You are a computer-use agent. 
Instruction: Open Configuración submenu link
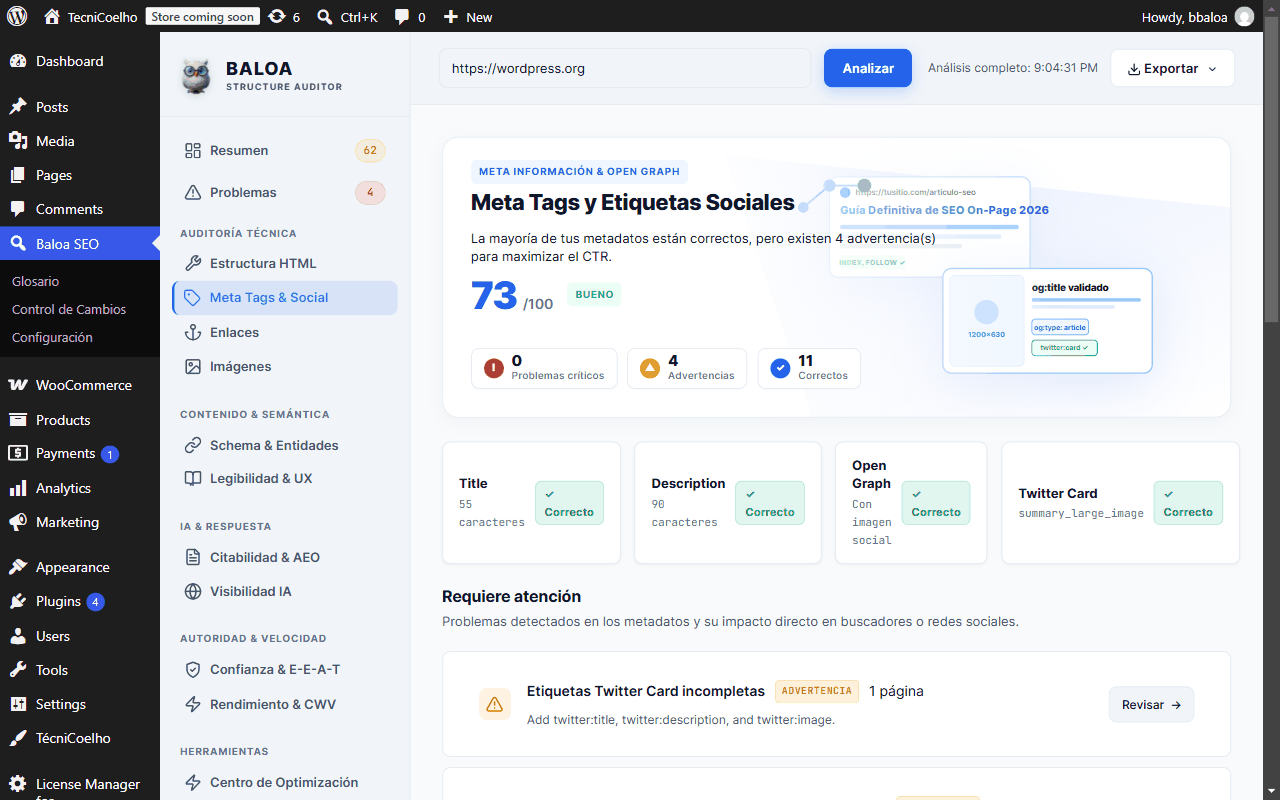tap(52, 337)
